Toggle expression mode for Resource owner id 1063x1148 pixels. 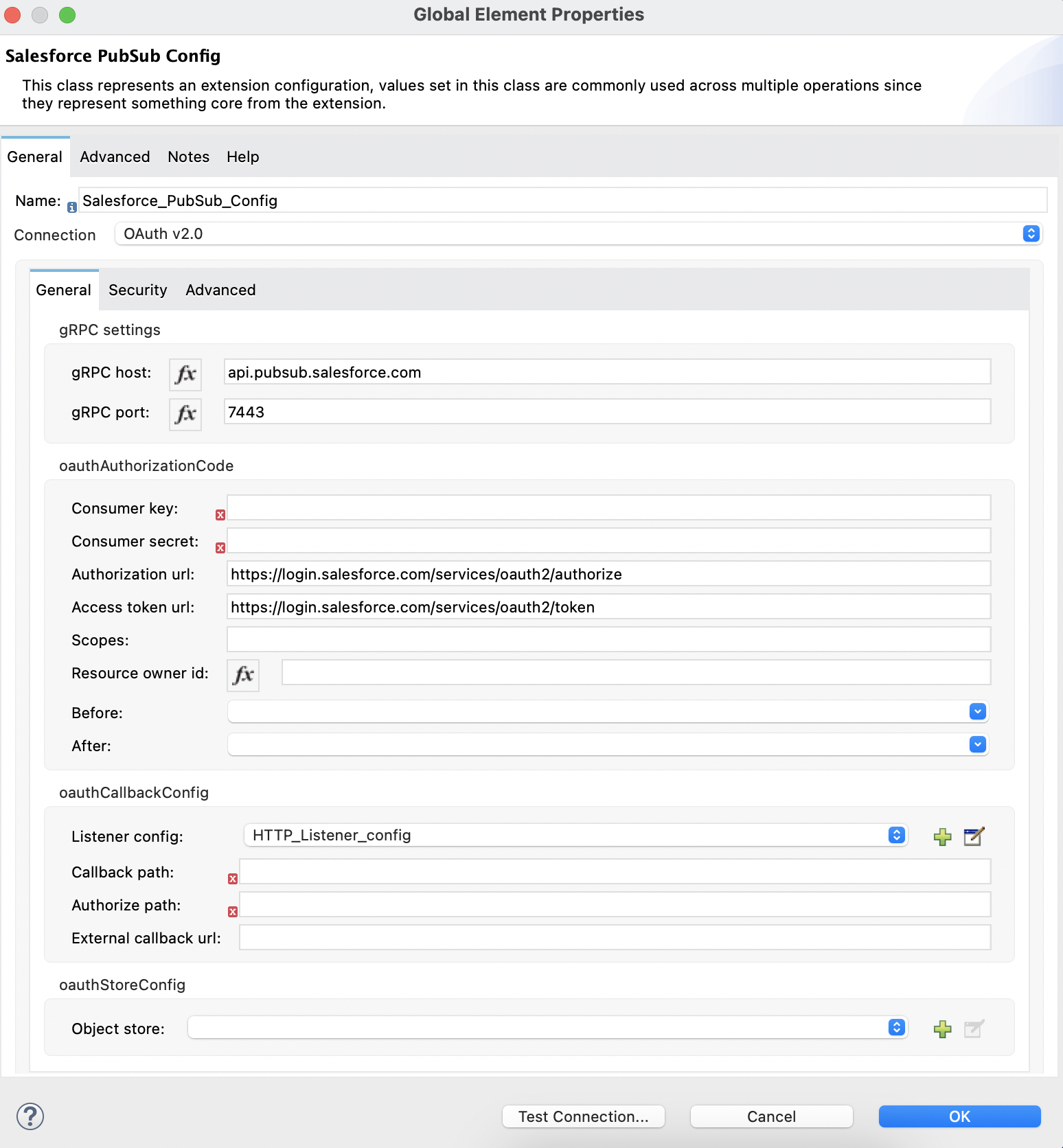[243, 675]
